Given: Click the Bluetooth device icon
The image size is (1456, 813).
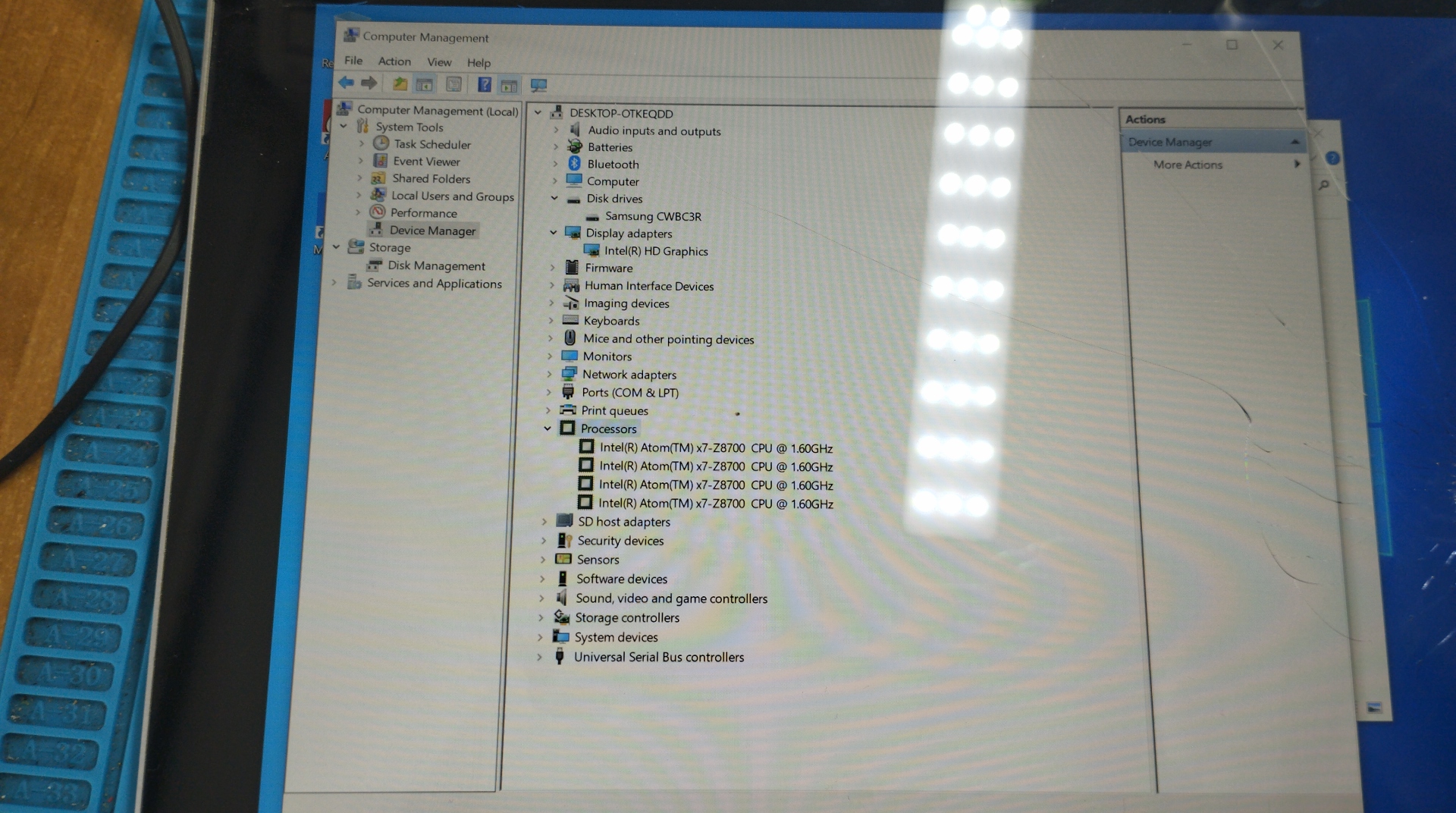Looking at the screenshot, I should click(x=574, y=164).
